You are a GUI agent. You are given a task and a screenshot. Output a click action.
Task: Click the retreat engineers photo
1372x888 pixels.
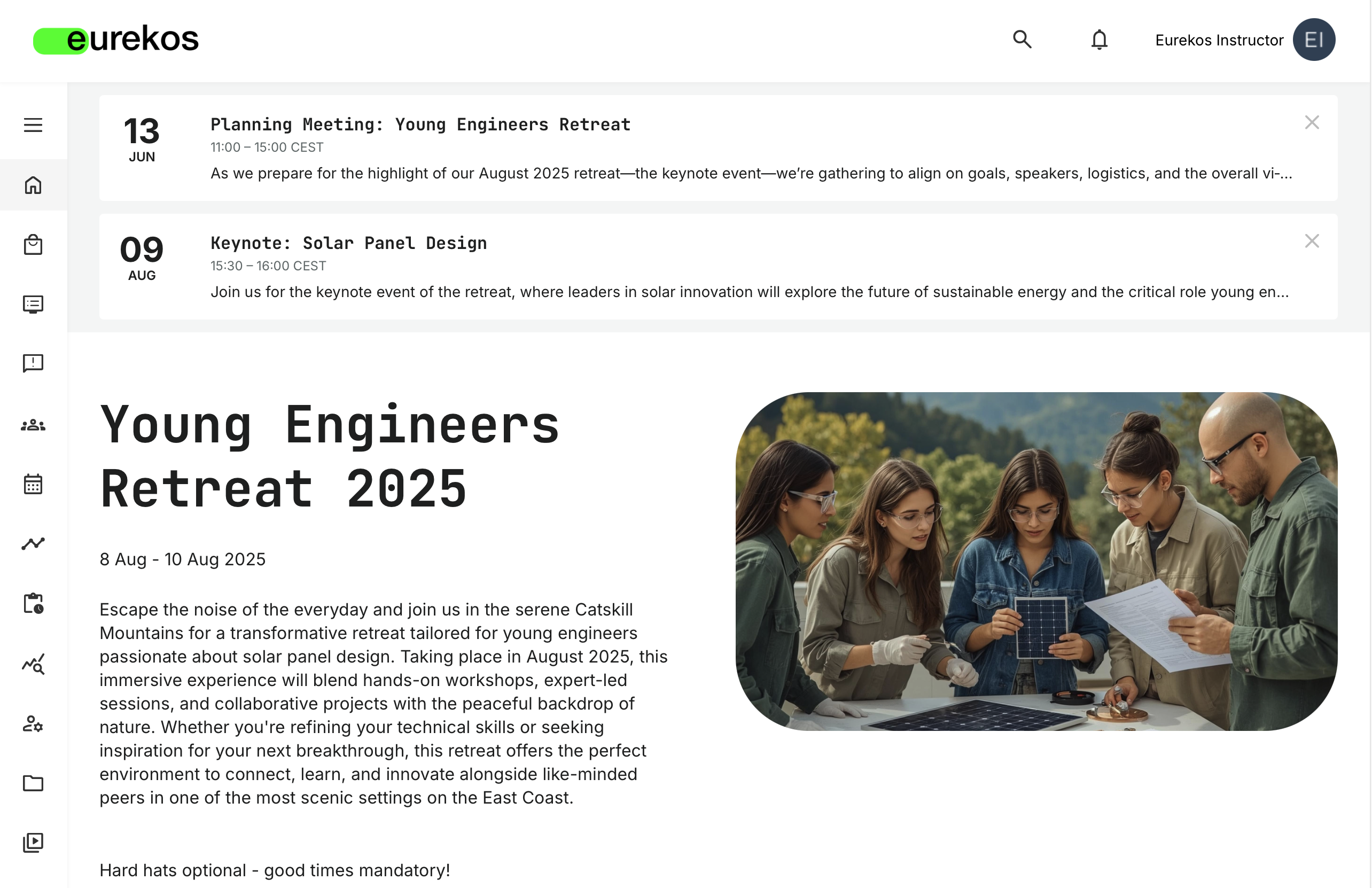pos(1036,561)
